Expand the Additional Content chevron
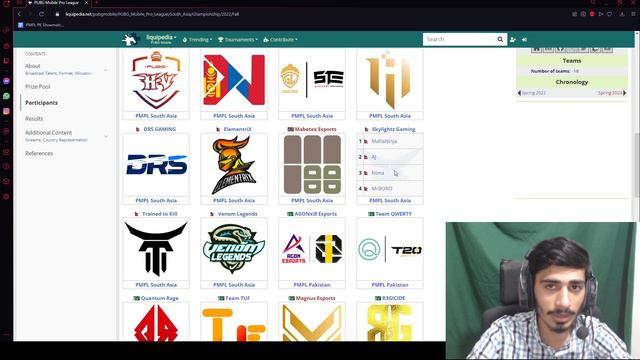The image size is (640, 360). point(106,136)
